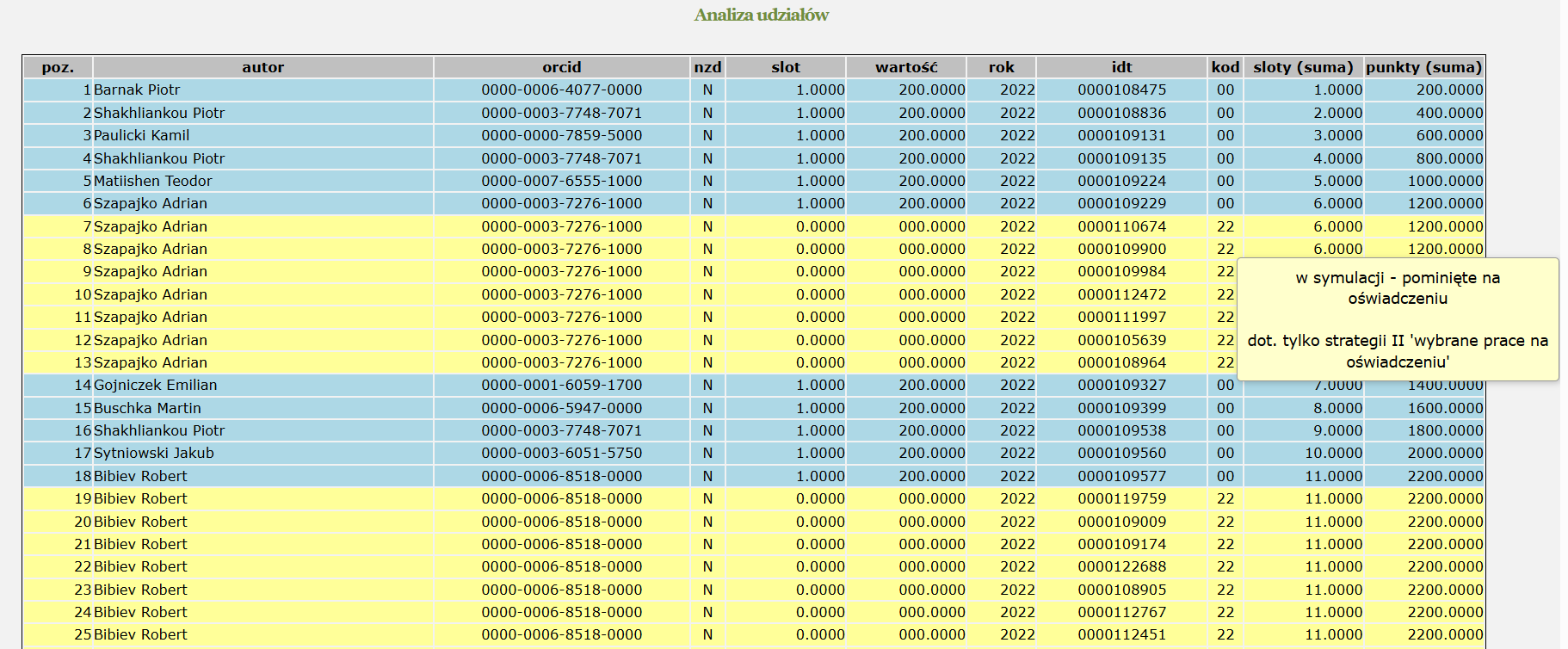
Task: Select author Barnak Piotr in row 1
Action: pos(137,90)
